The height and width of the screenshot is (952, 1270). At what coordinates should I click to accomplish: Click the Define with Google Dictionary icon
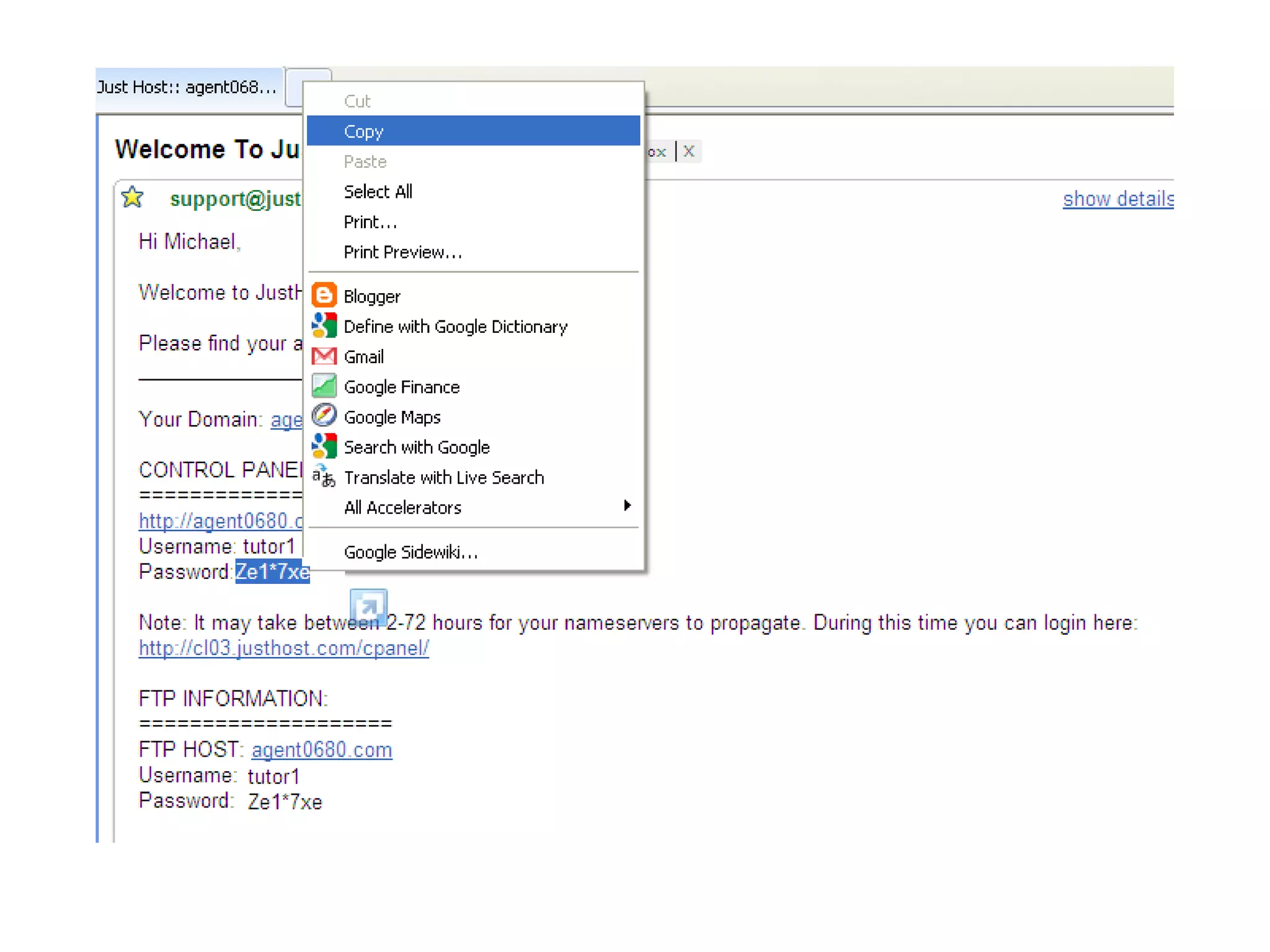pyautogui.click(x=324, y=326)
